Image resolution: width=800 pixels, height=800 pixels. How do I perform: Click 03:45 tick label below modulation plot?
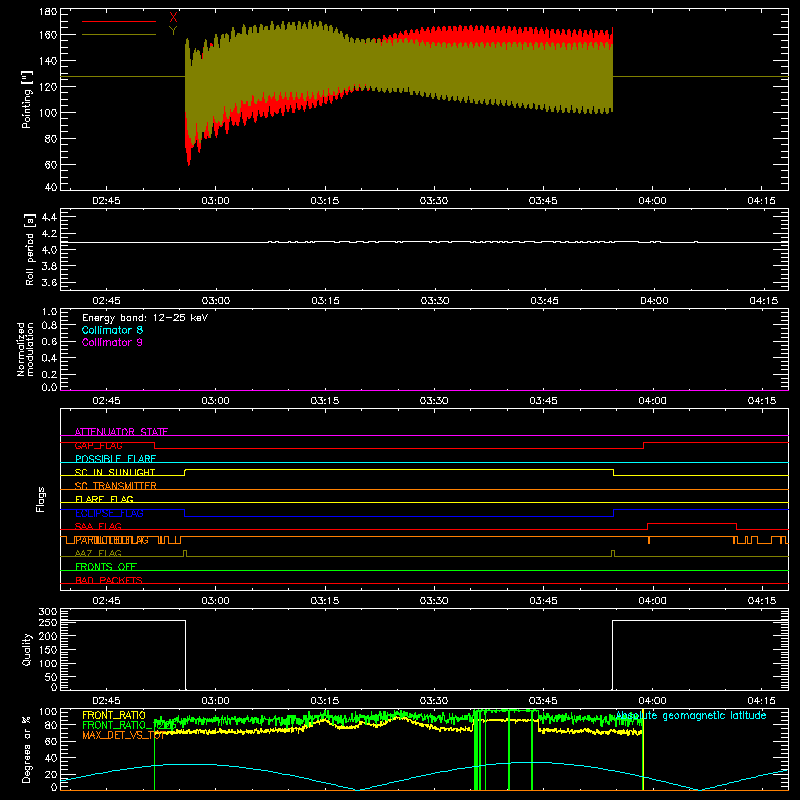click(x=543, y=401)
